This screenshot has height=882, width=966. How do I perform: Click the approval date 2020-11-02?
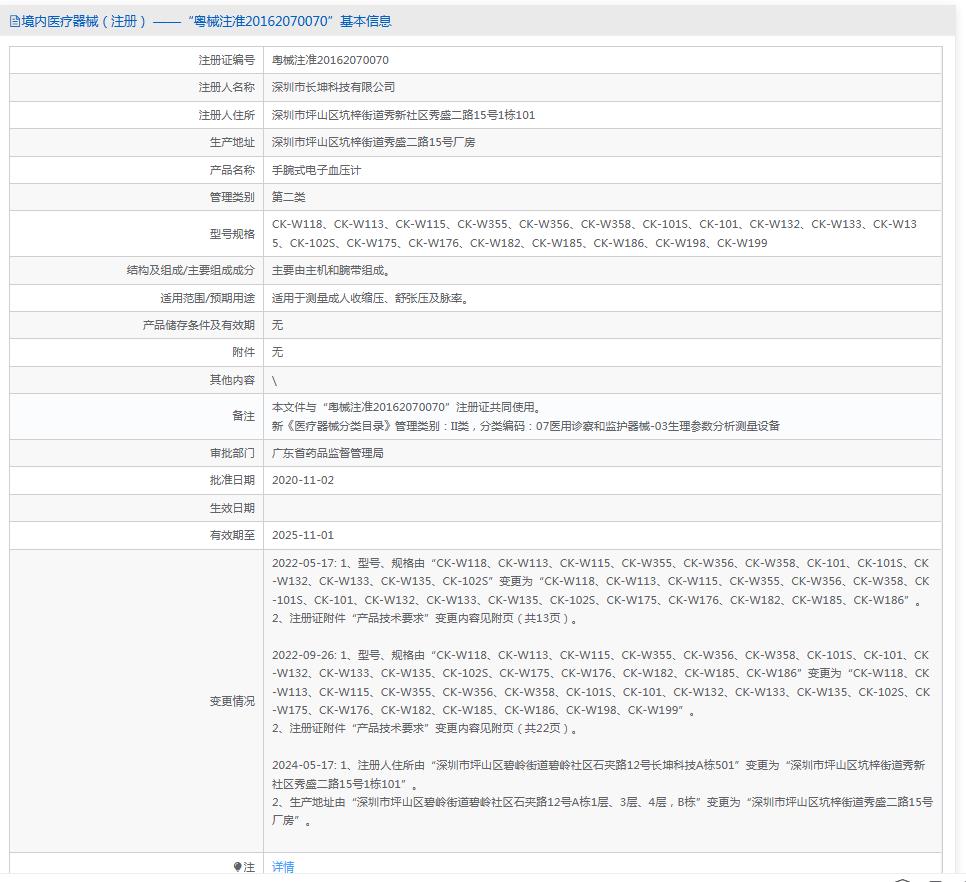[x=303, y=480]
